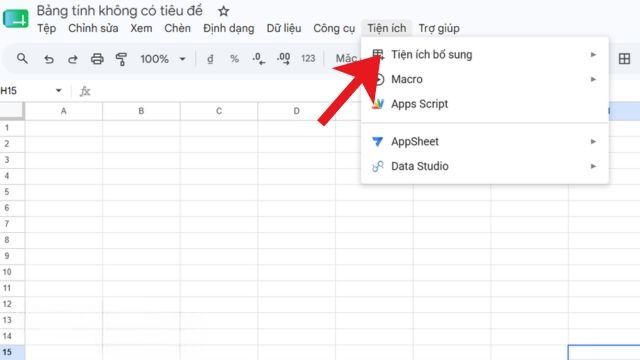This screenshot has width=640, height=360.
Task: Expand the Macro submenu arrow
Action: 593,79
